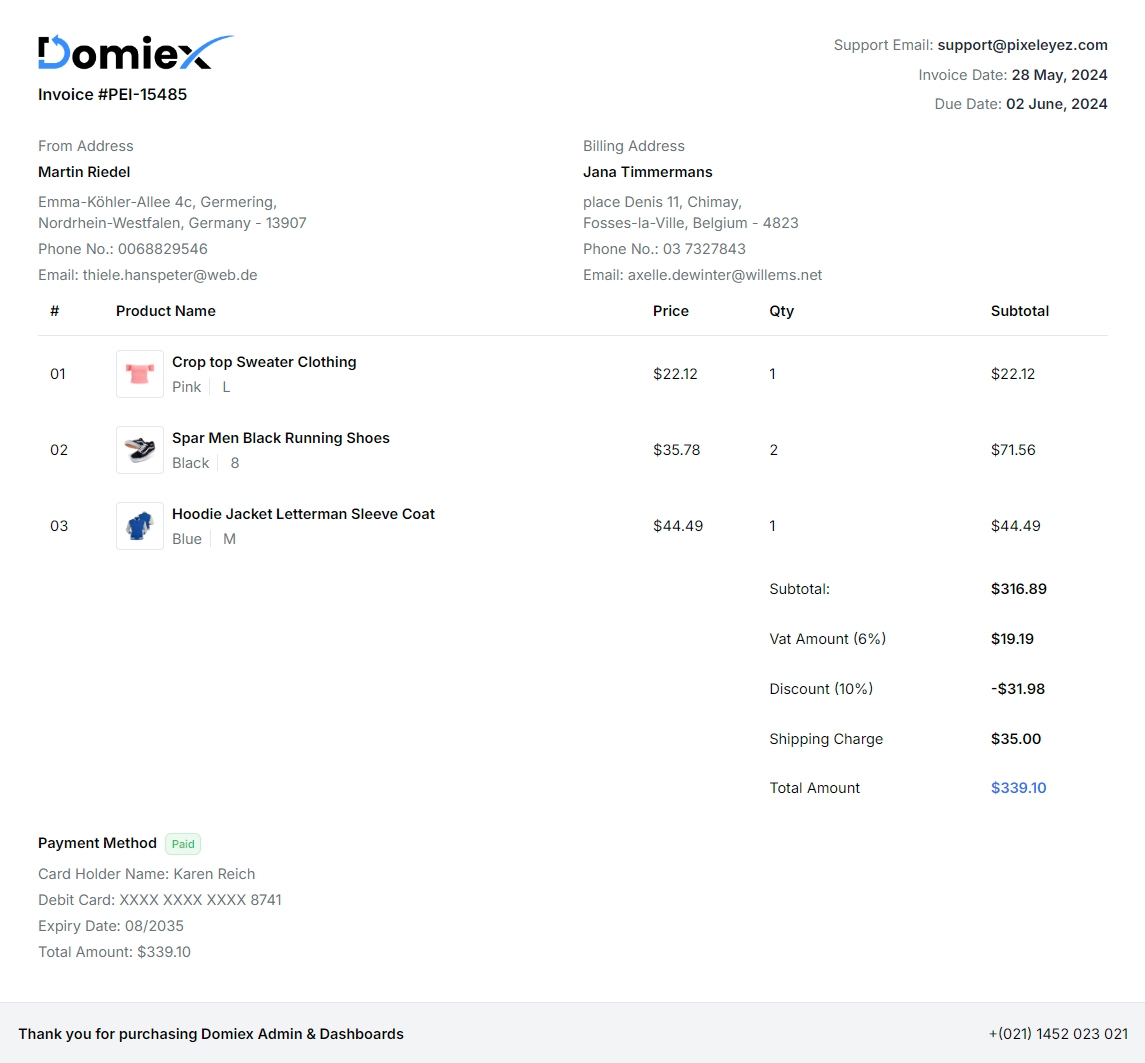Select the Product Name column header
This screenshot has height=1063, width=1145.
pyautogui.click(x=166, y=311)
